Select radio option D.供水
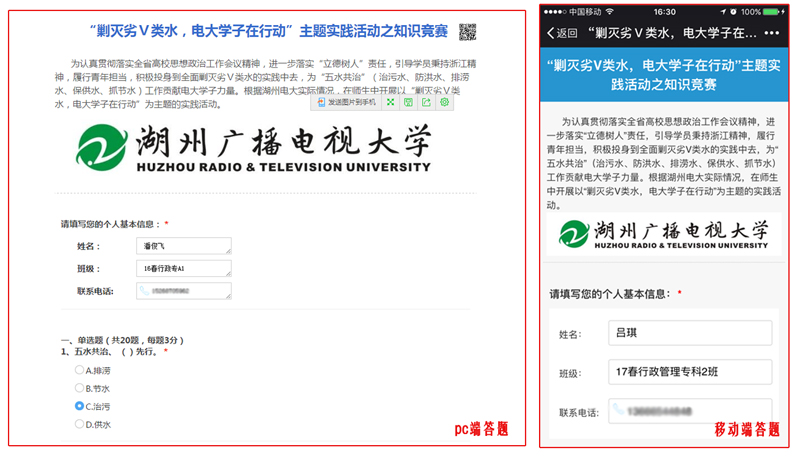Image resolution: width=800 pixels, height=461 pixels. click(x=80, y=424)
